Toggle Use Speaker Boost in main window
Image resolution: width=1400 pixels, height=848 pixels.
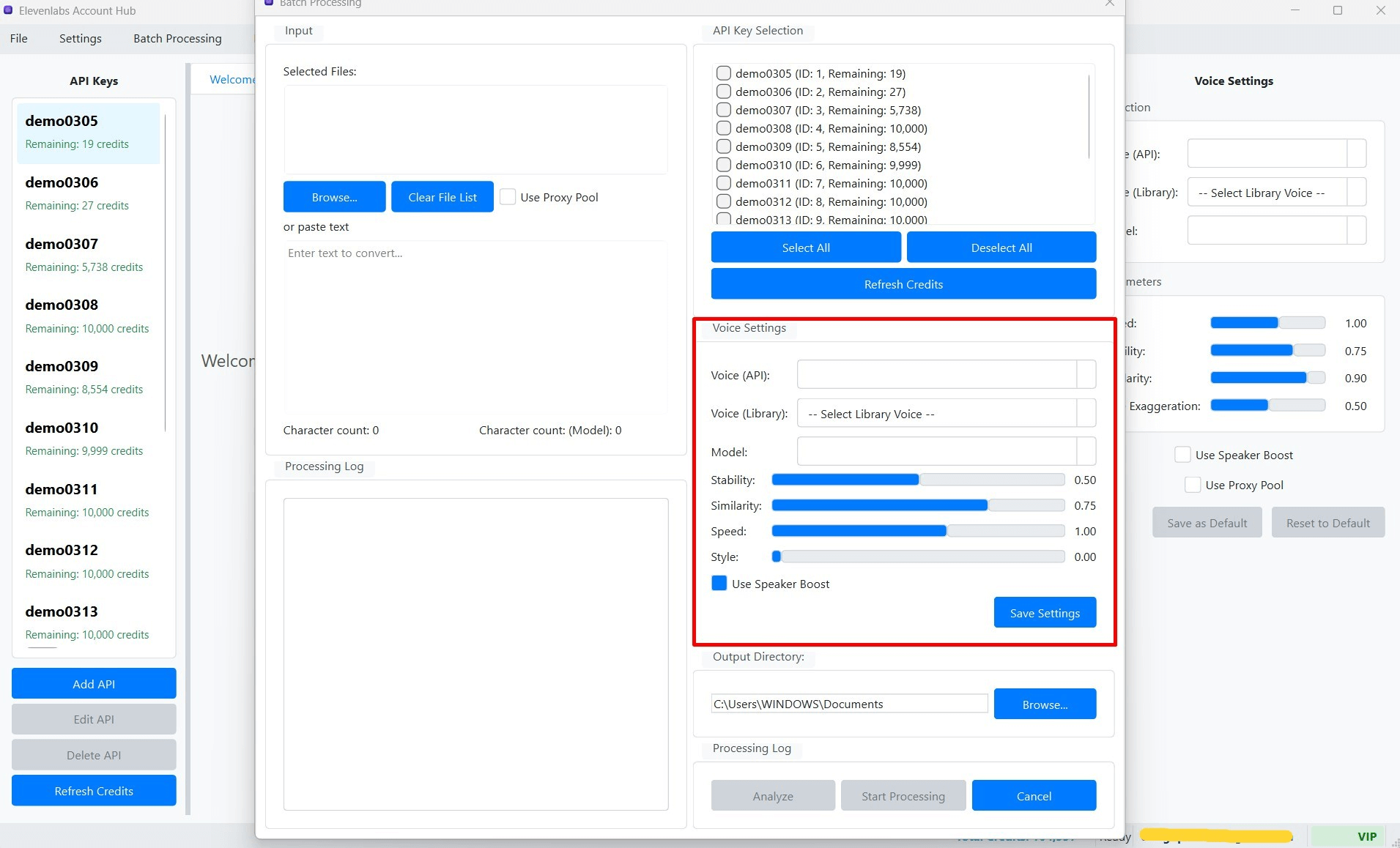pos(1182,455)
